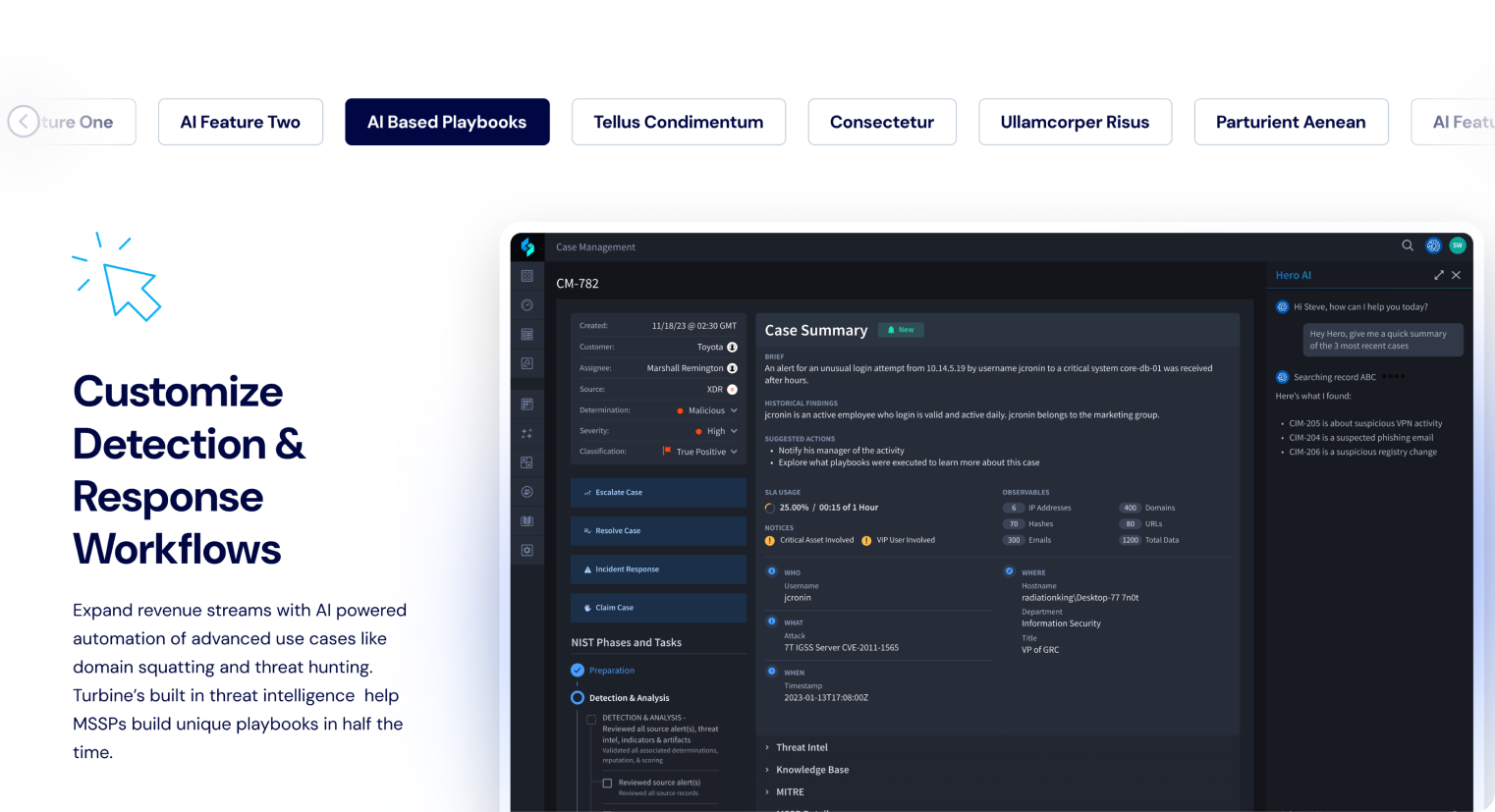Click the XDR source icon
The width and height of the screenshot is (1495, 812).
[732, 390]
